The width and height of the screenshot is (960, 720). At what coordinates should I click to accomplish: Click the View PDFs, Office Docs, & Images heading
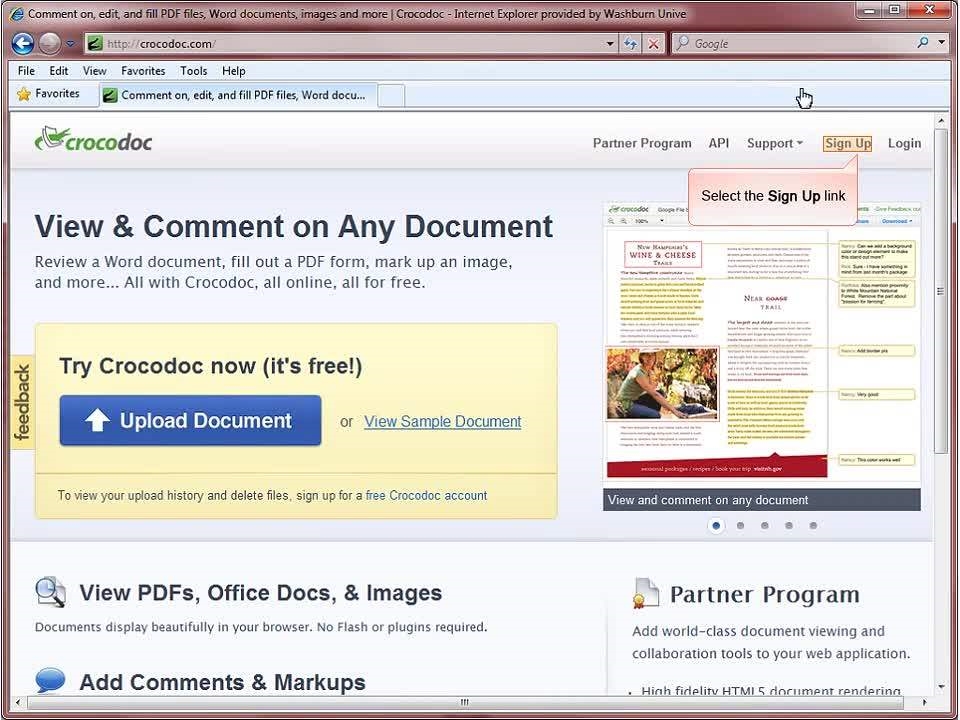point(261,593)
